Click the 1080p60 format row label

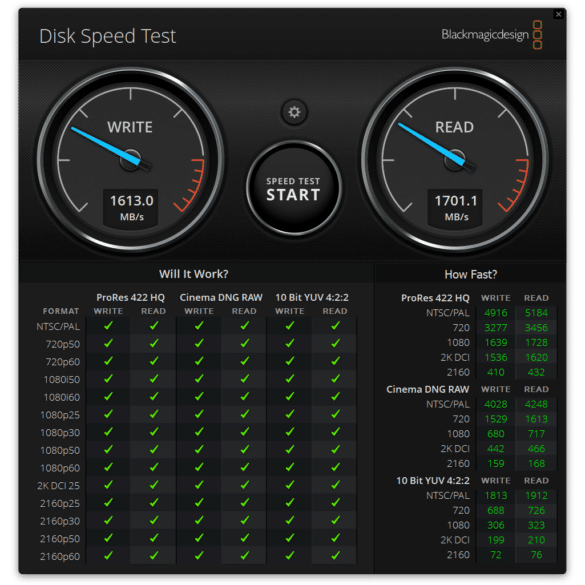pos(60,468)
